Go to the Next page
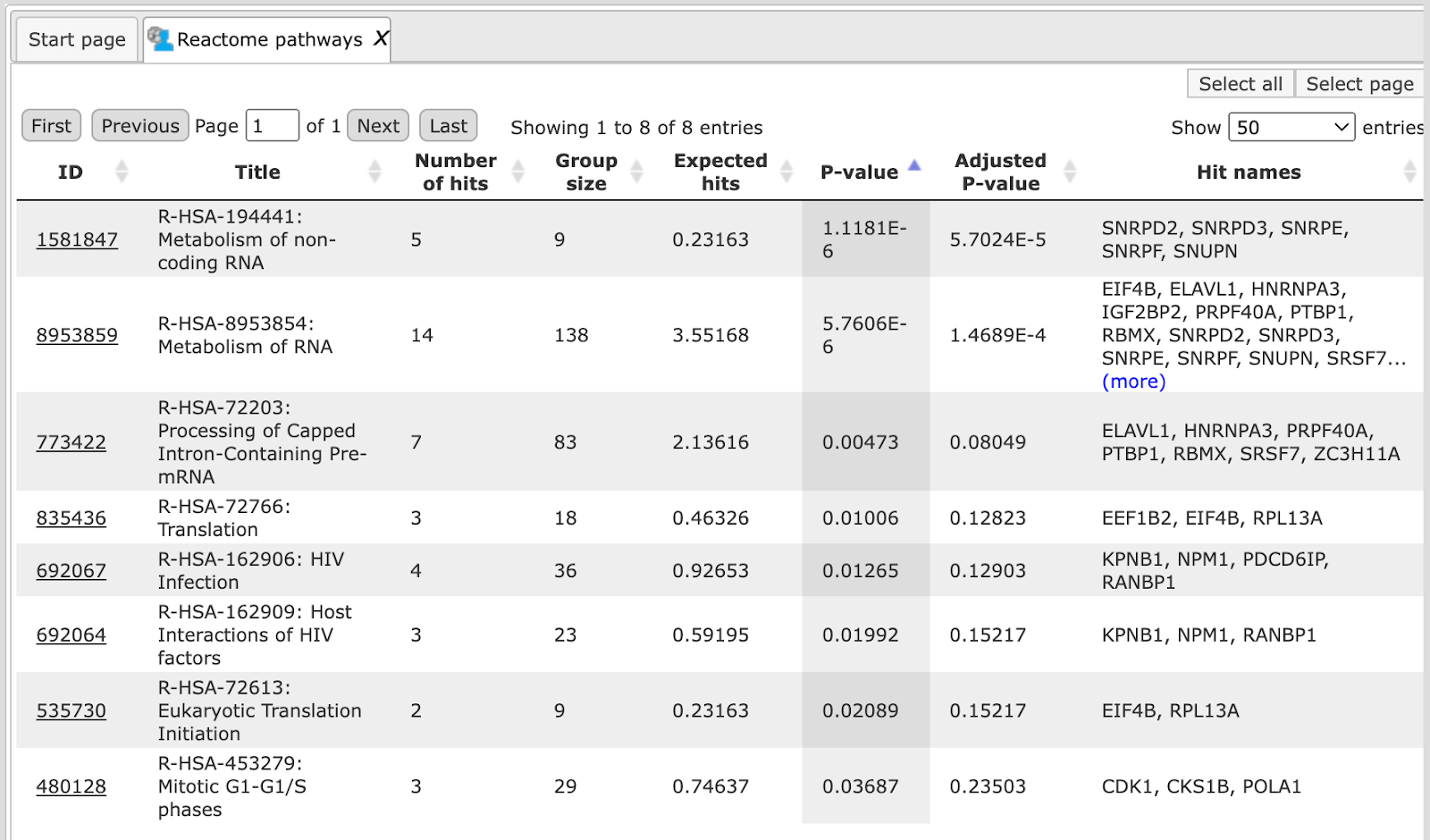 378,126
